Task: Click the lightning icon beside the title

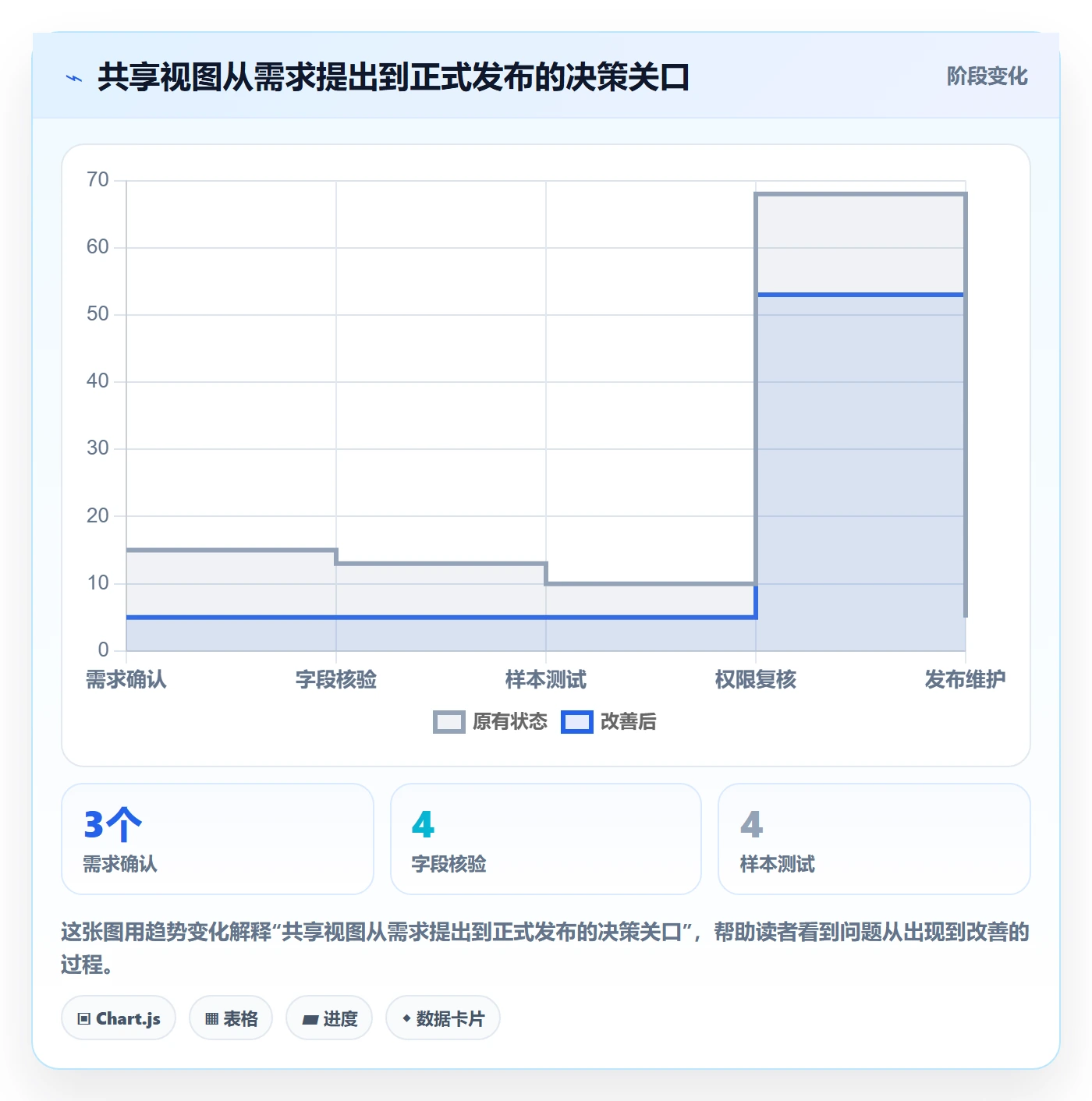Action: coord(74,78)
